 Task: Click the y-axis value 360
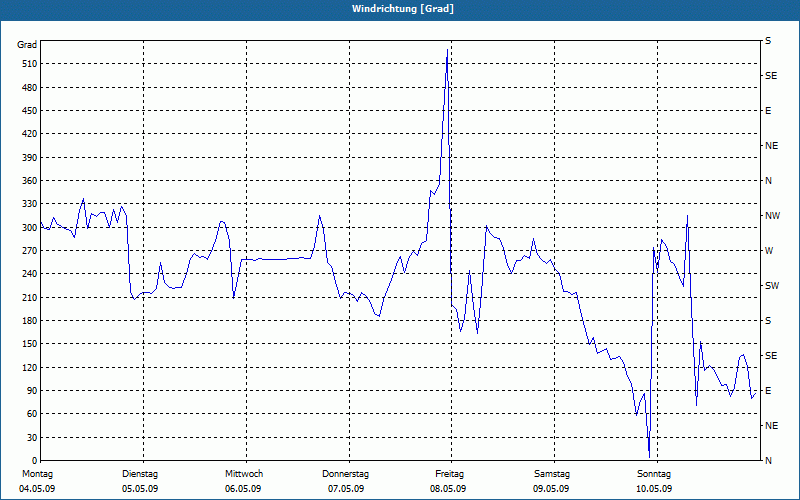click(x=29, y=181)
